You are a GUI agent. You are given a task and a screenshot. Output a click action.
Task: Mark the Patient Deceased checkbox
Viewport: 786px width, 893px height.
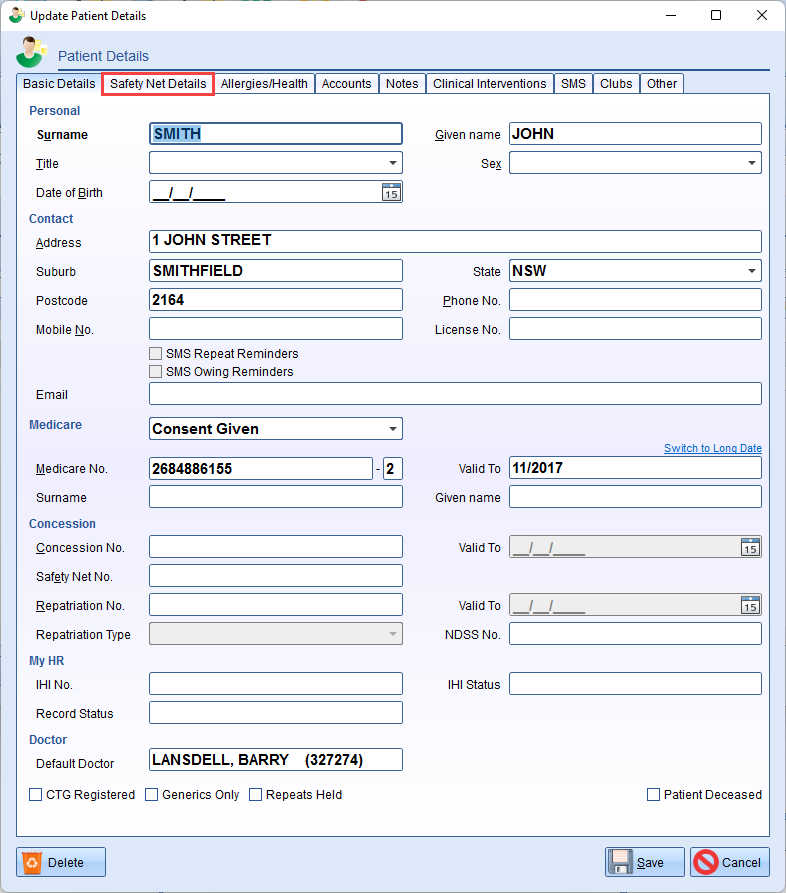coord(654,795)
